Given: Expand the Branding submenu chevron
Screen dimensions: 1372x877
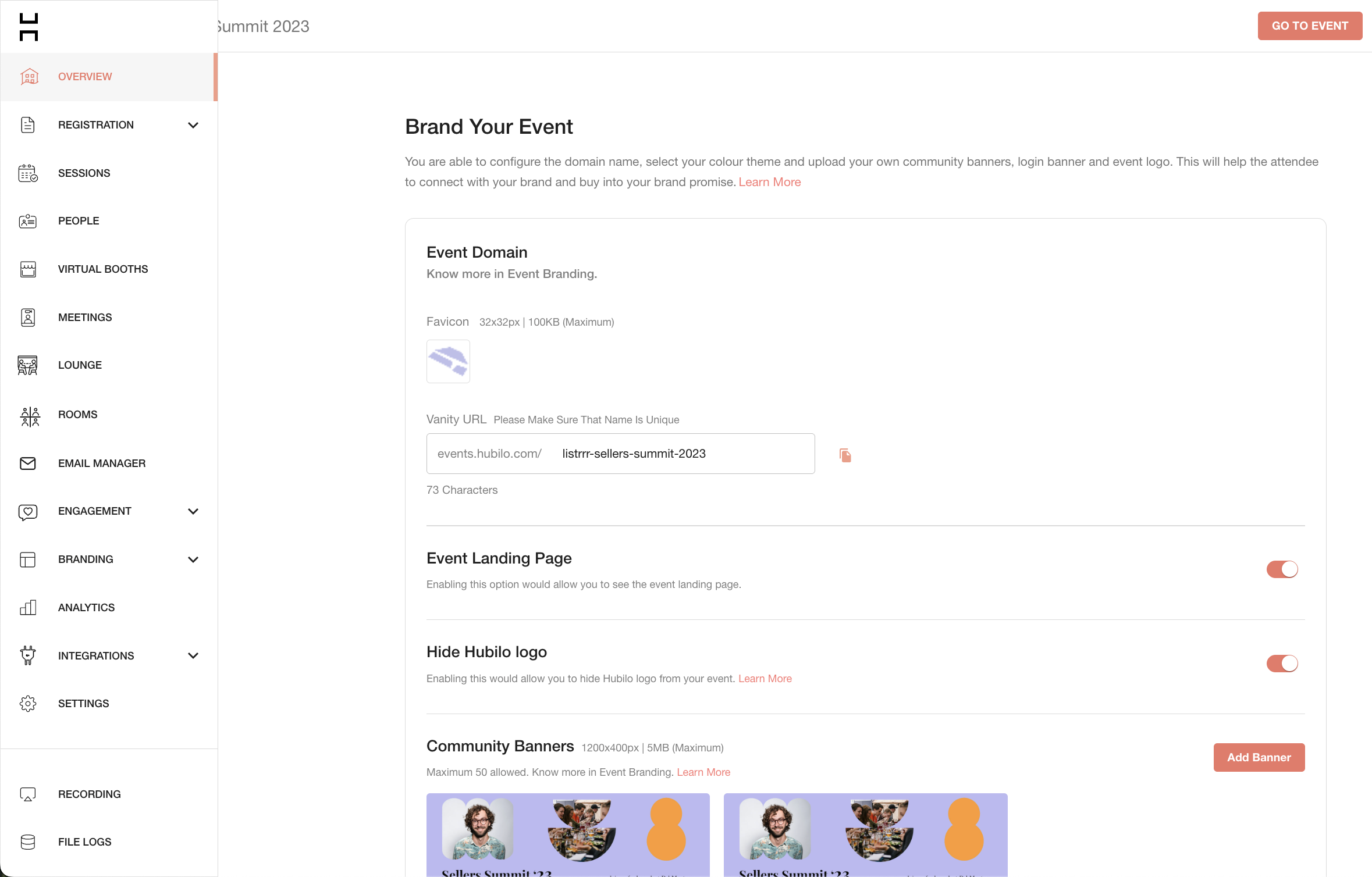Looking at the screenshot, I should pos(194,559).
